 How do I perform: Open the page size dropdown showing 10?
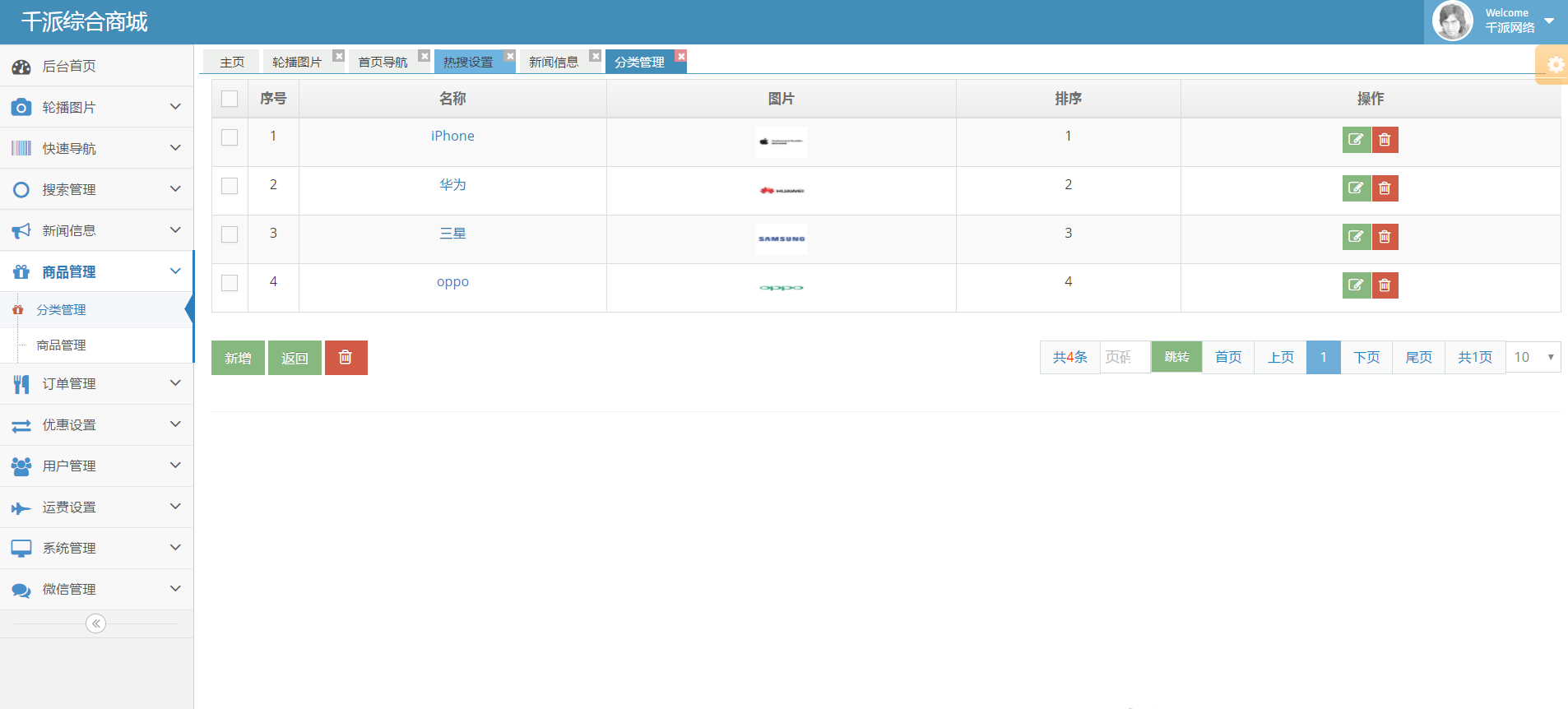(1533, 357)
